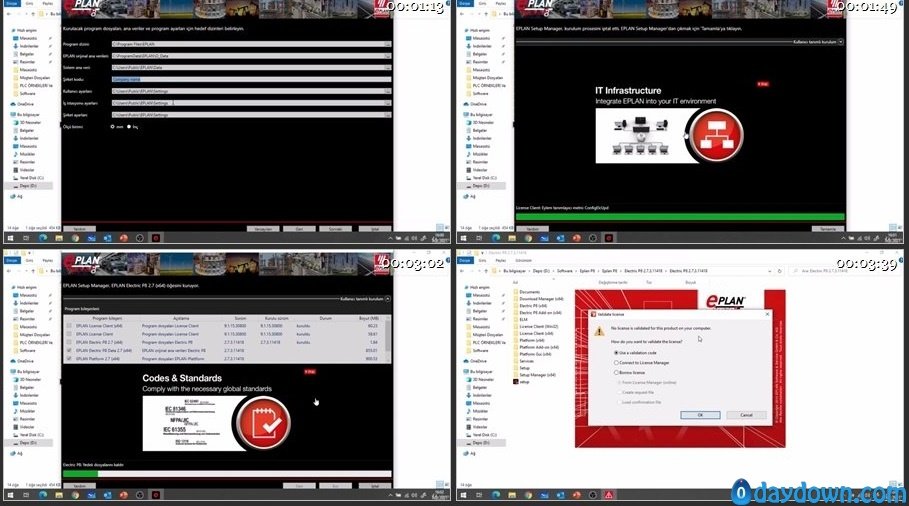909x506 pixels.
Task: Click 'Program bileşeni' column header in components table
Action: 108,318
